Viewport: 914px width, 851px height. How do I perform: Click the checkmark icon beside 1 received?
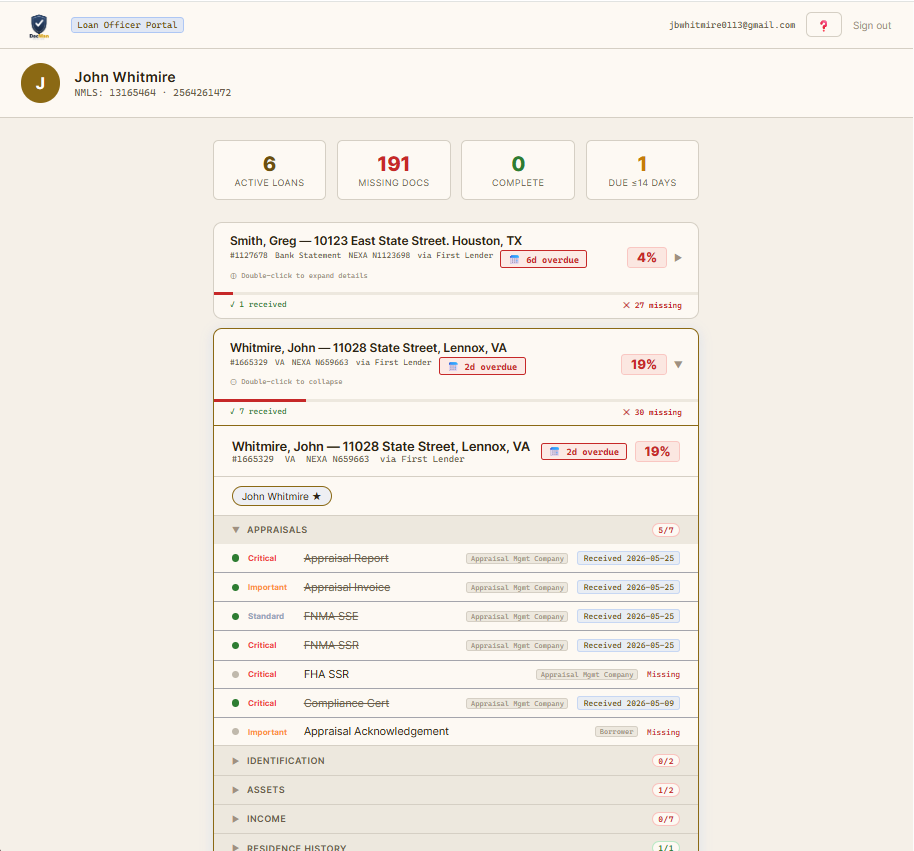tap(233, 304)
